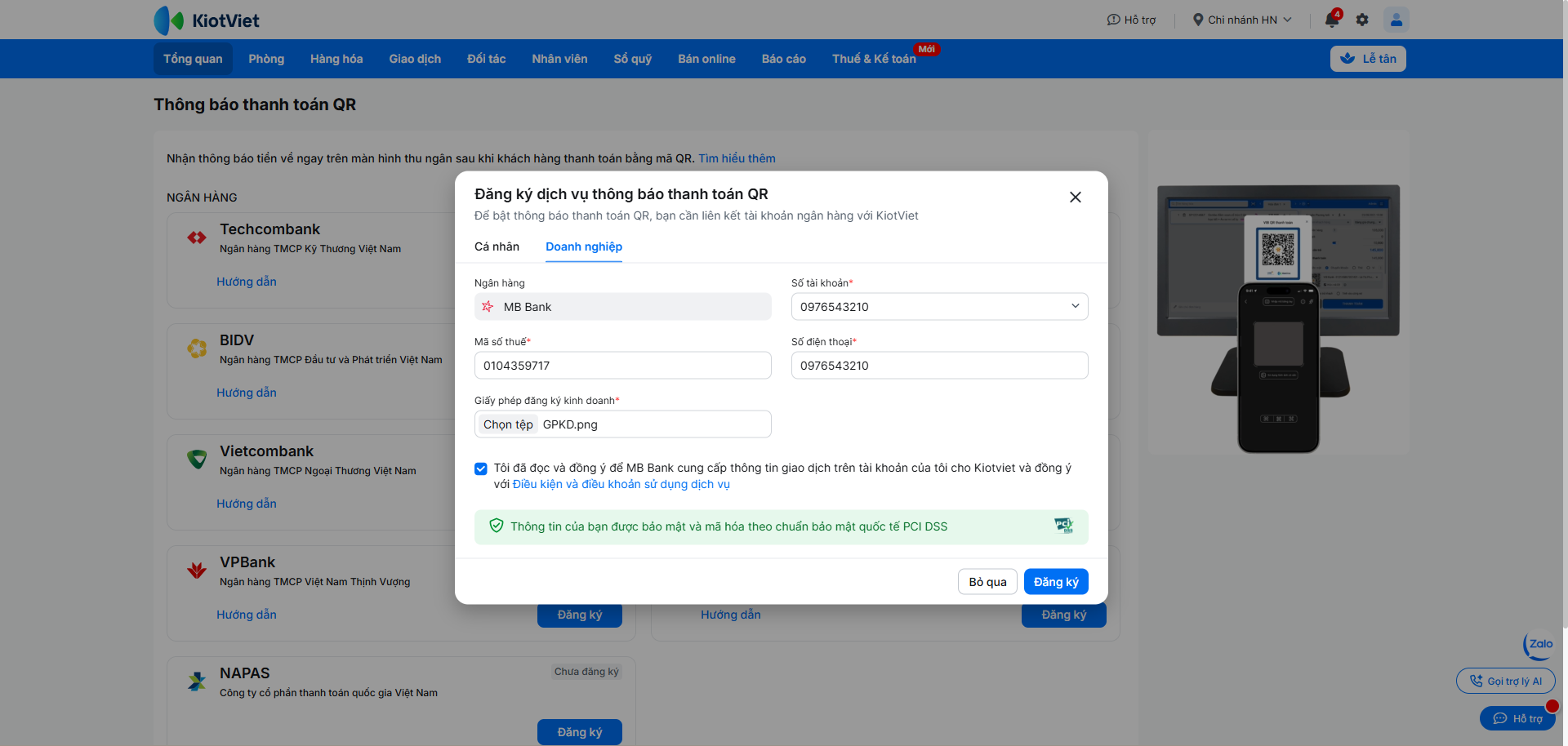Switch to the Cá nhân tab

[497, 246]
